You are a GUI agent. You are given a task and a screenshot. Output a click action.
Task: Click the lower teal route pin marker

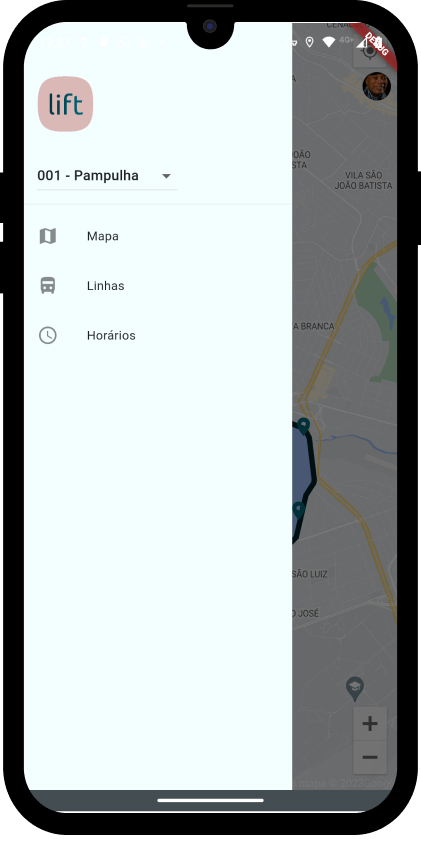pos(299,510)
